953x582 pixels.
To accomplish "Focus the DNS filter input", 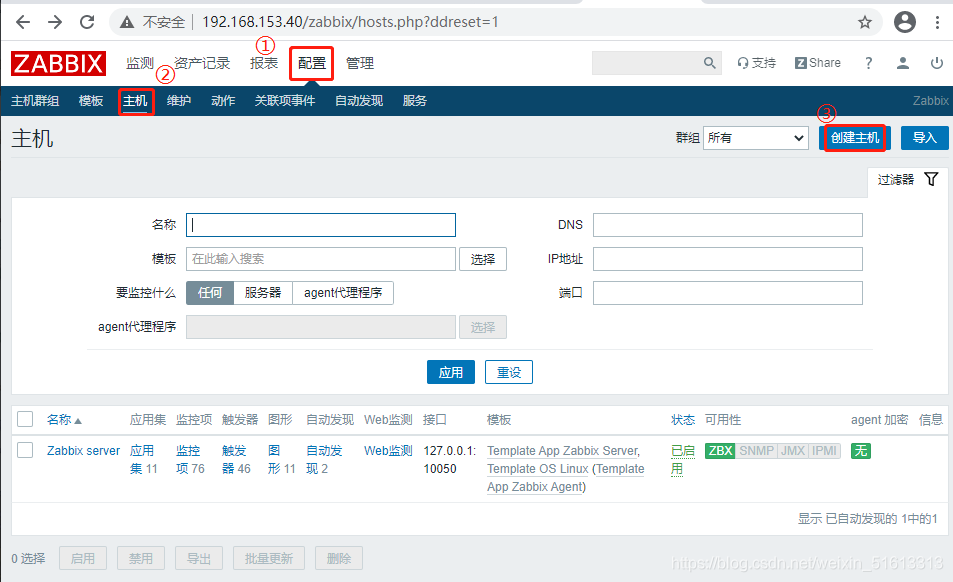I will coord(728,225).
